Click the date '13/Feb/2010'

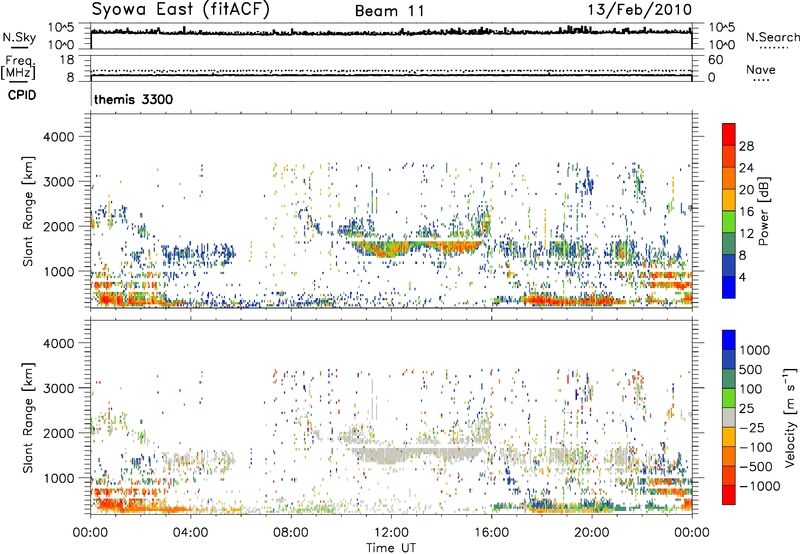pos(640,10)
